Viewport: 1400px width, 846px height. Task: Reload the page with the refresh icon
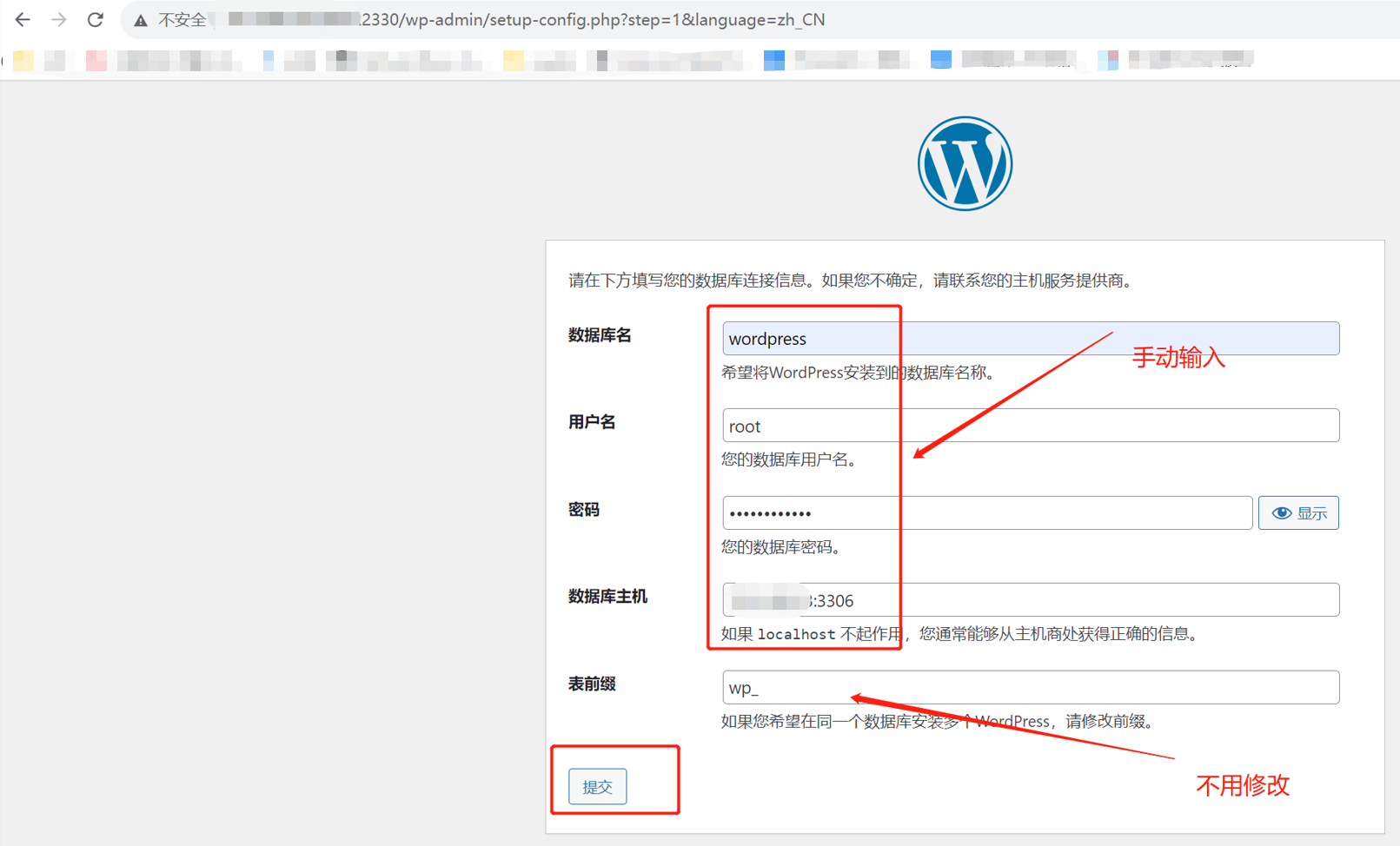(x=96, y=20)
